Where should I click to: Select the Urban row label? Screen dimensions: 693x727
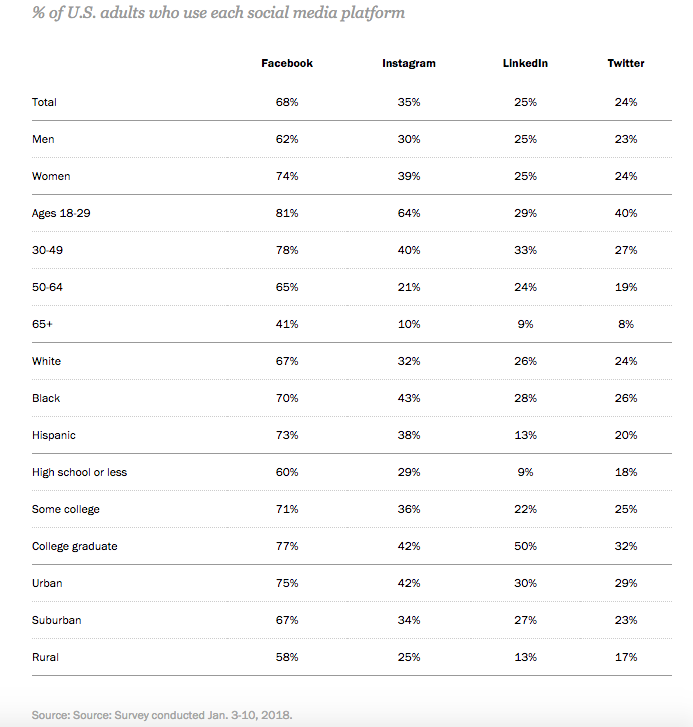coord(47,583)
